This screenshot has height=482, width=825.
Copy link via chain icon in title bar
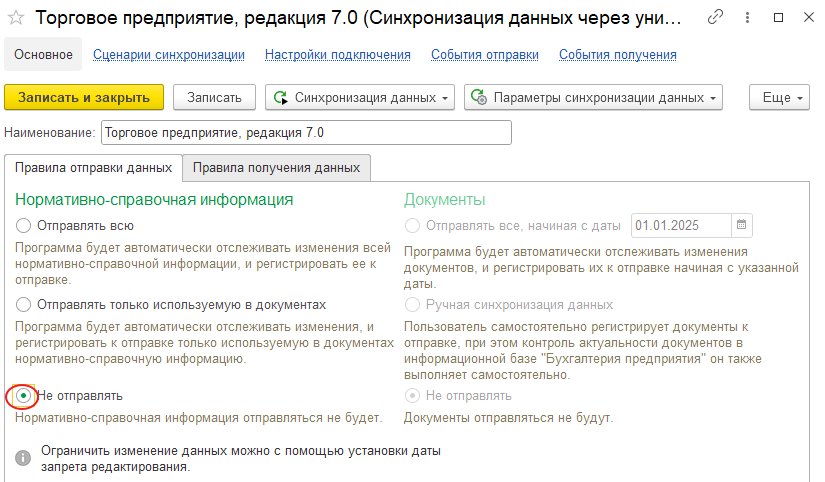coord(715,17)
